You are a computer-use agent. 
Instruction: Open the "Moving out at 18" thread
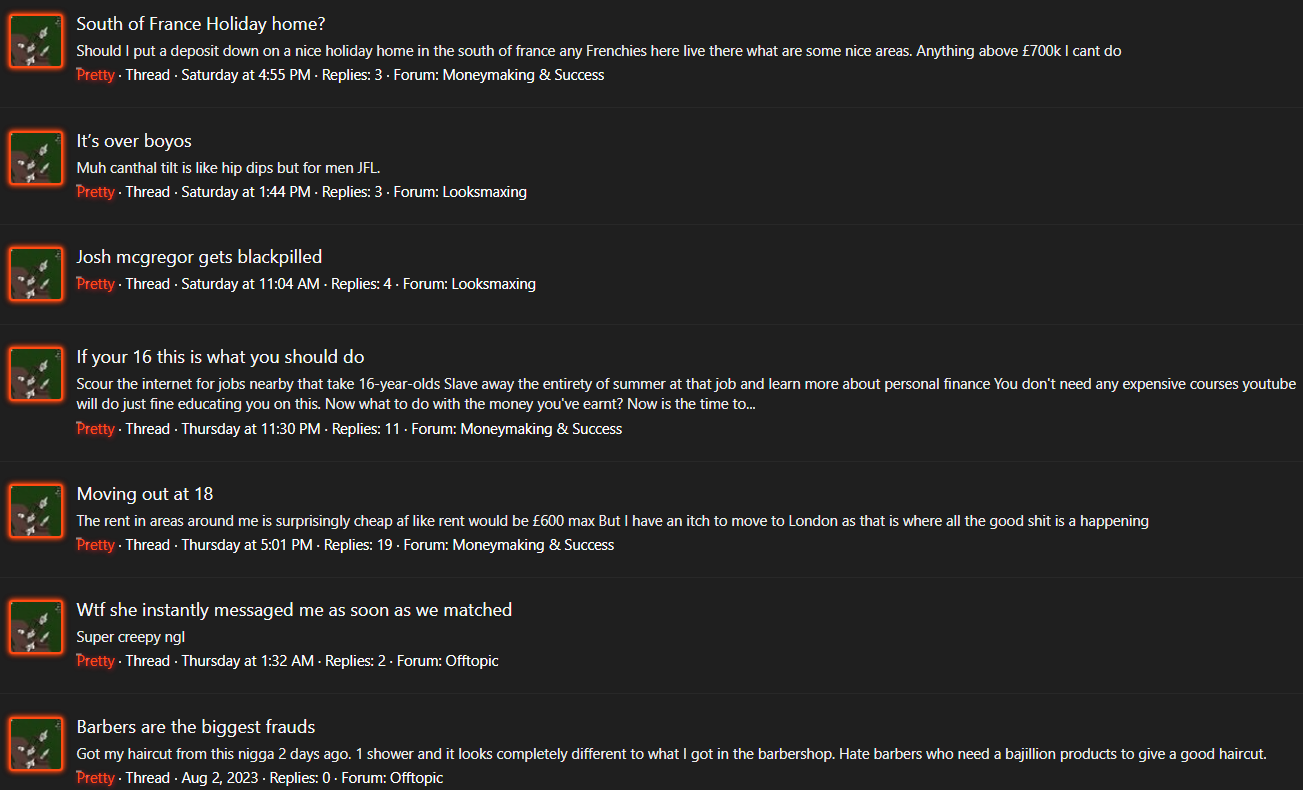145,494
